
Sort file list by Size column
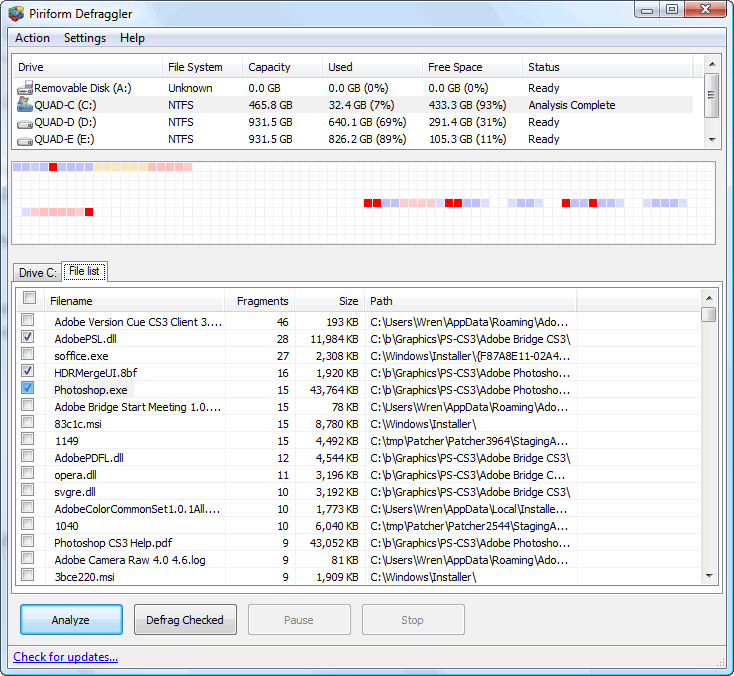[330, 301]
